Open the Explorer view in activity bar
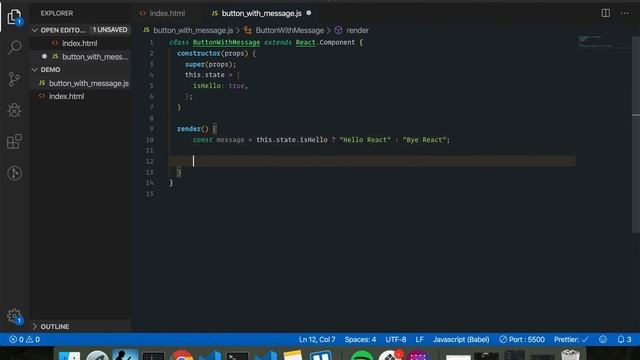Image resolution: width=640 pixels, height=360 pixels. 14,17
